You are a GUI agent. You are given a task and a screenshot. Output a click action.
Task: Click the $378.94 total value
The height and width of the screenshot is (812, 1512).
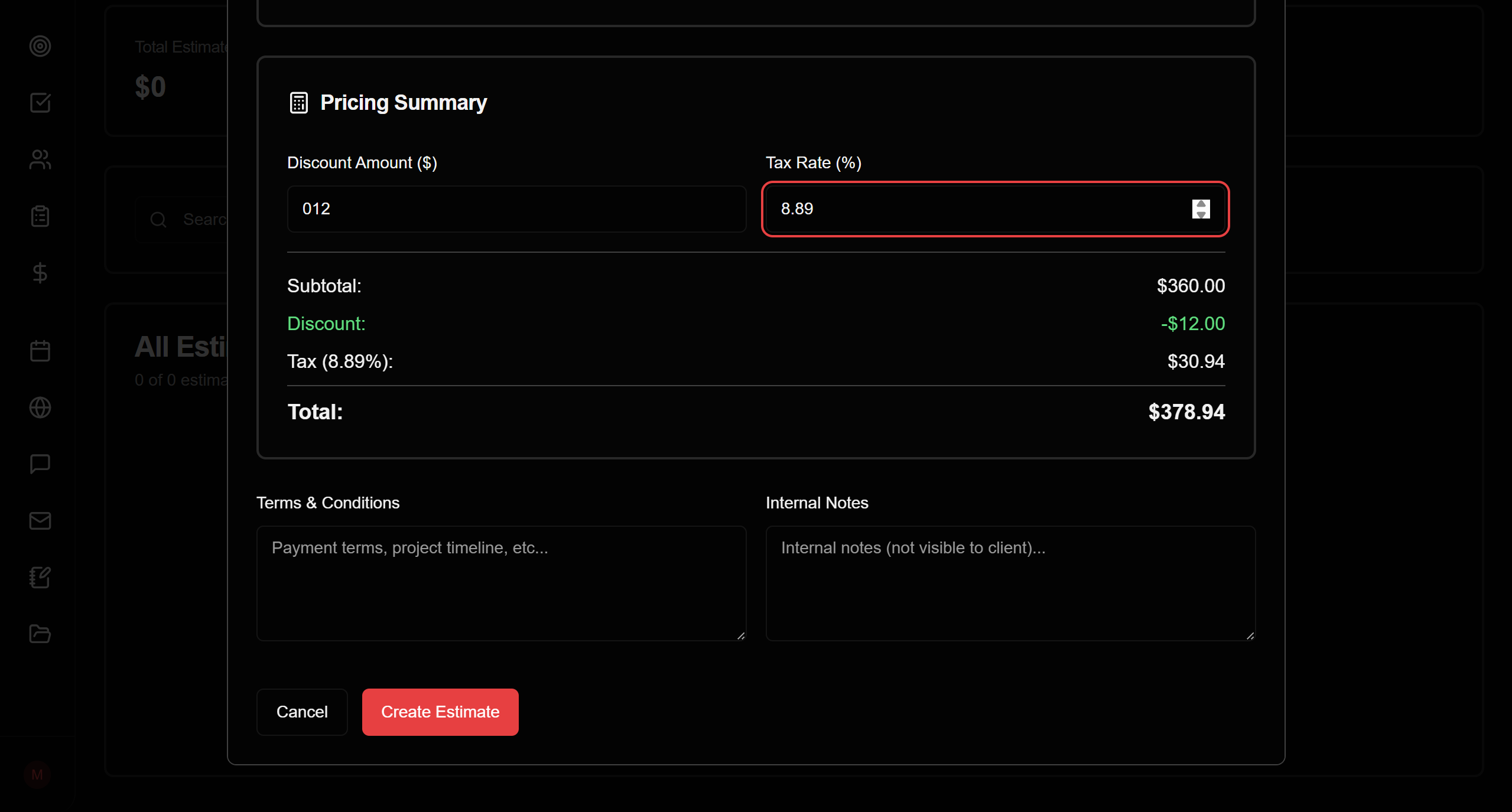point(1186,412)
